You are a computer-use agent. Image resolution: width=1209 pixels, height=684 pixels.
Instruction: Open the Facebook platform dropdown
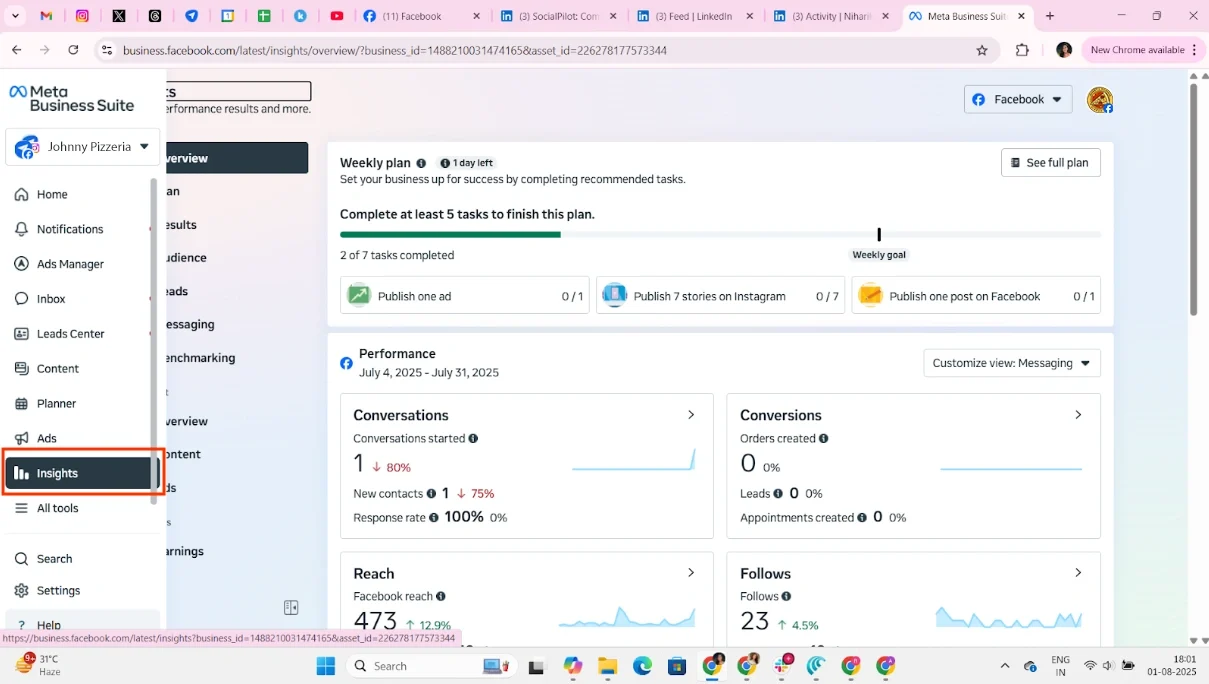pyautogui.click(x=1017, y=99)
